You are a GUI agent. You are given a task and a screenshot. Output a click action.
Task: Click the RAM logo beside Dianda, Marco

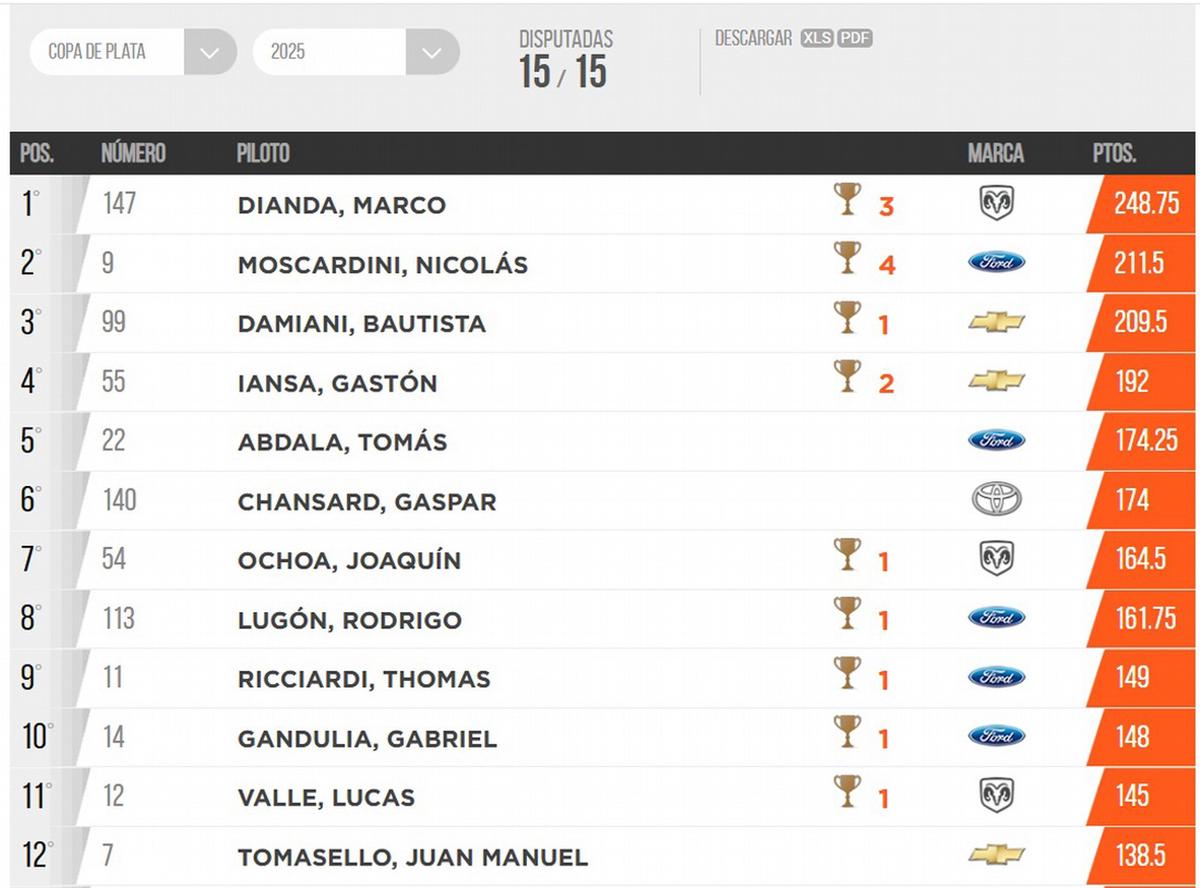pos(996,204)
